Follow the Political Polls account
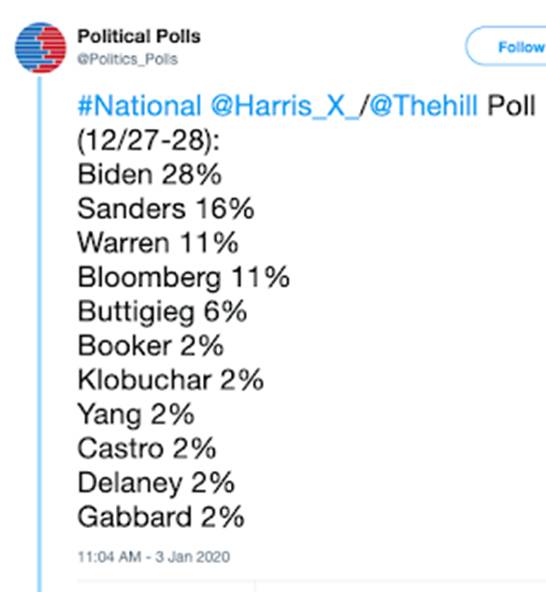The image size is (546, 592). (x=507, y=47)
